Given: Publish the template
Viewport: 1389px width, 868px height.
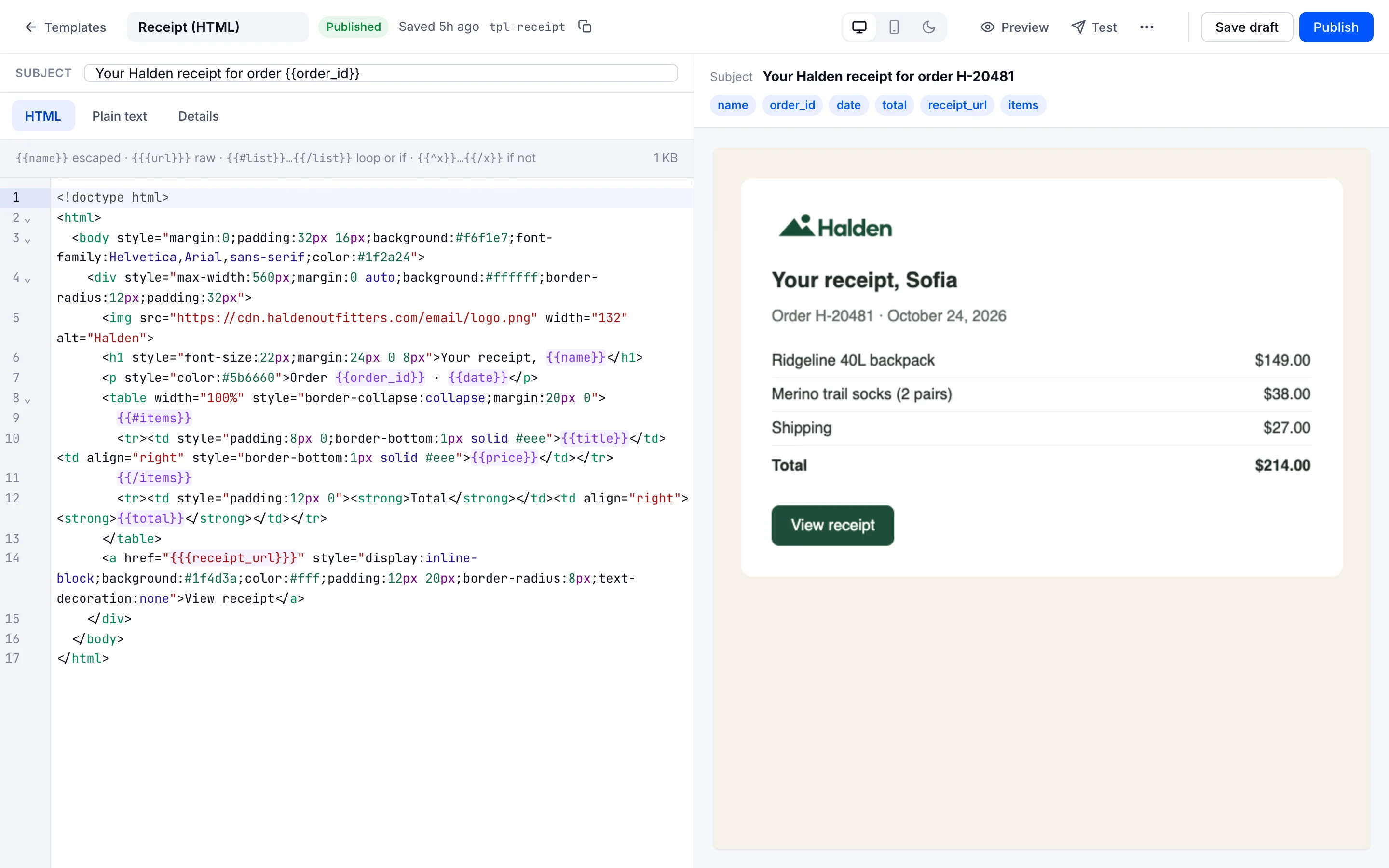Looking at the screenshot, I should pos(1335,27).
